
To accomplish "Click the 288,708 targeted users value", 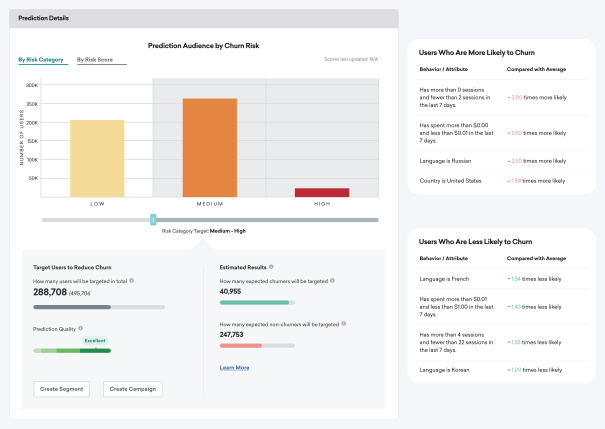I will click(x=50, y=292).
